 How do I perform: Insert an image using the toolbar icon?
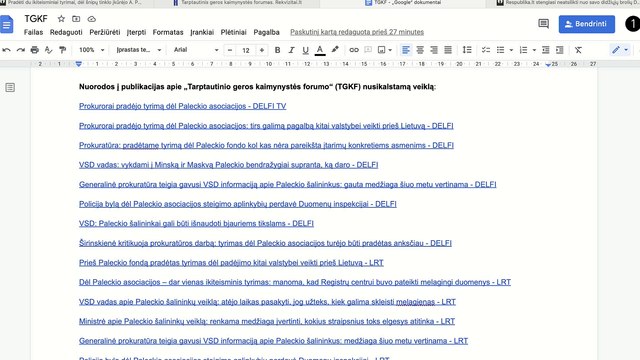[x=382, y=50]
